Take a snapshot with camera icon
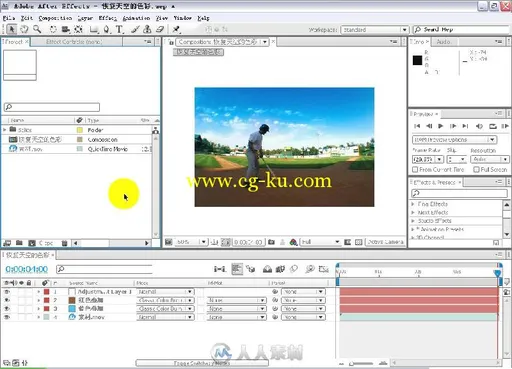The height and width of the screenshot is (369, 512). pos(271,242)
